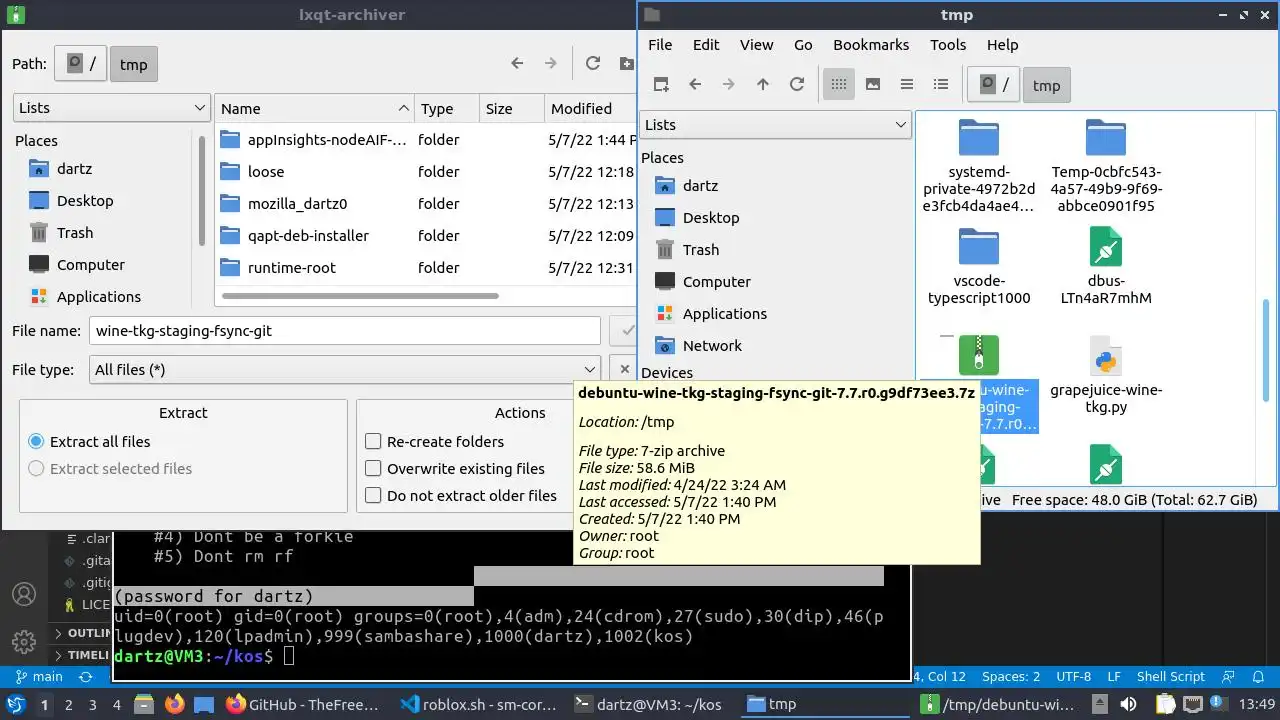Open VS Code manage gear icon

(24, 642)
